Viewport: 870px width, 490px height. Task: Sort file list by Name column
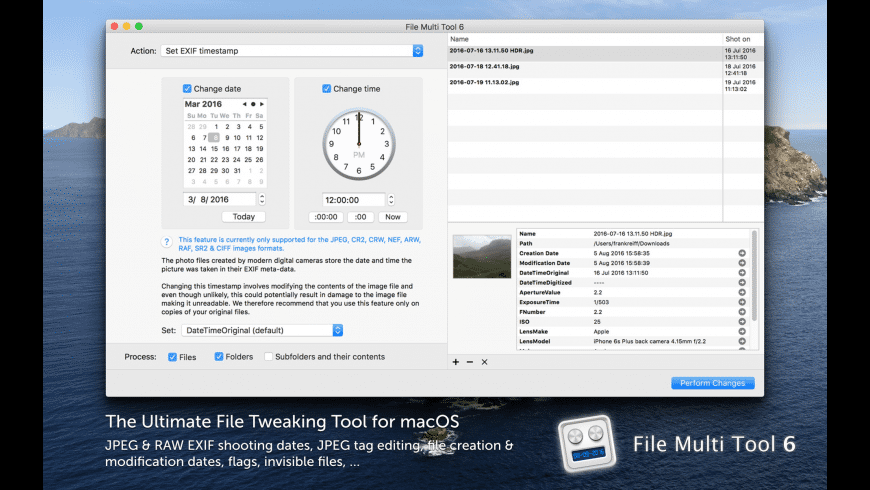click(585, 39)
